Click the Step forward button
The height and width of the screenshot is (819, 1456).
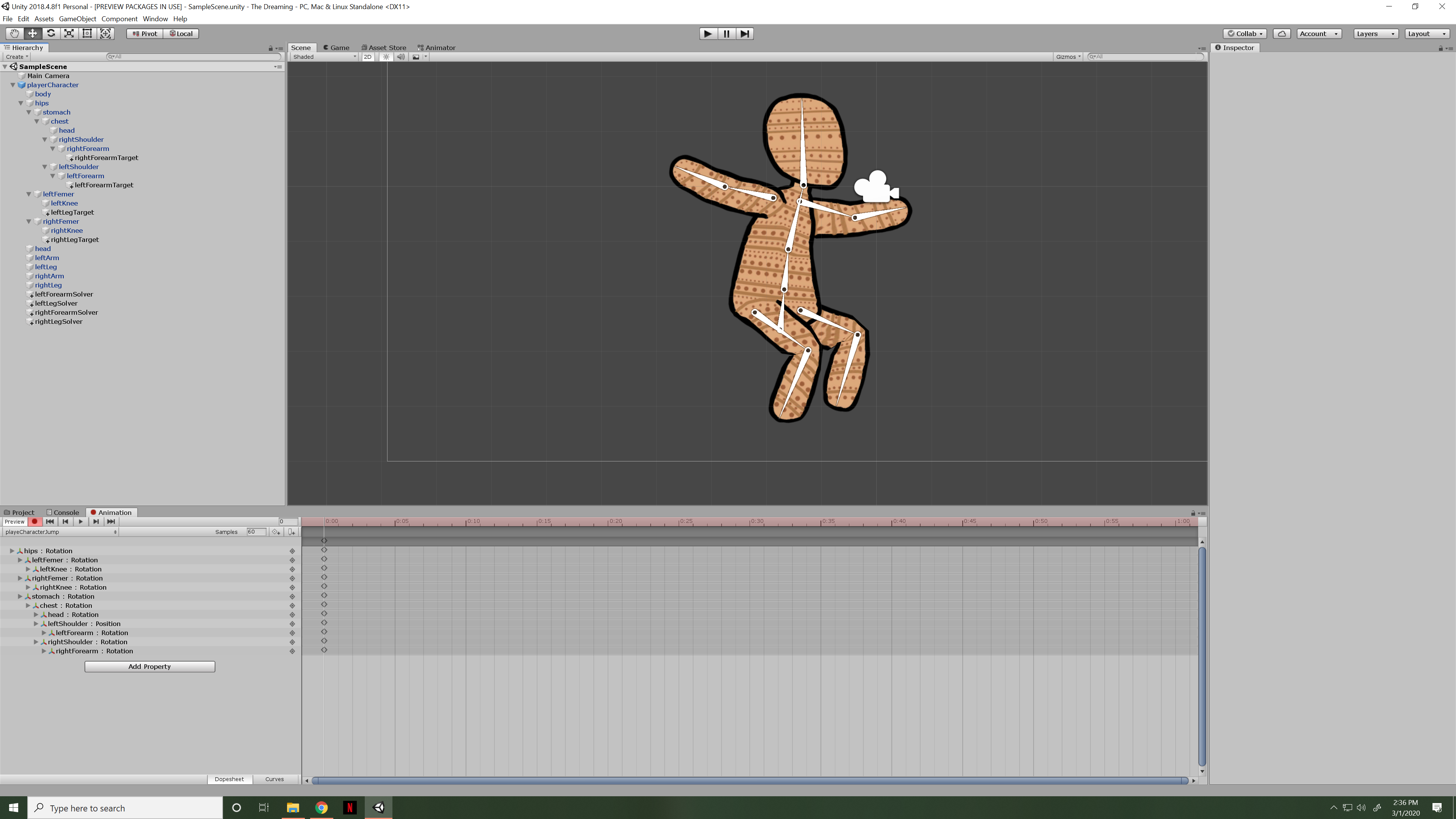744,33
